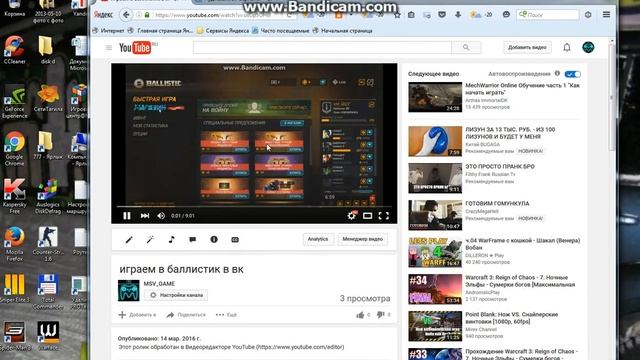Open the speech bubble annotations editor

193,240
